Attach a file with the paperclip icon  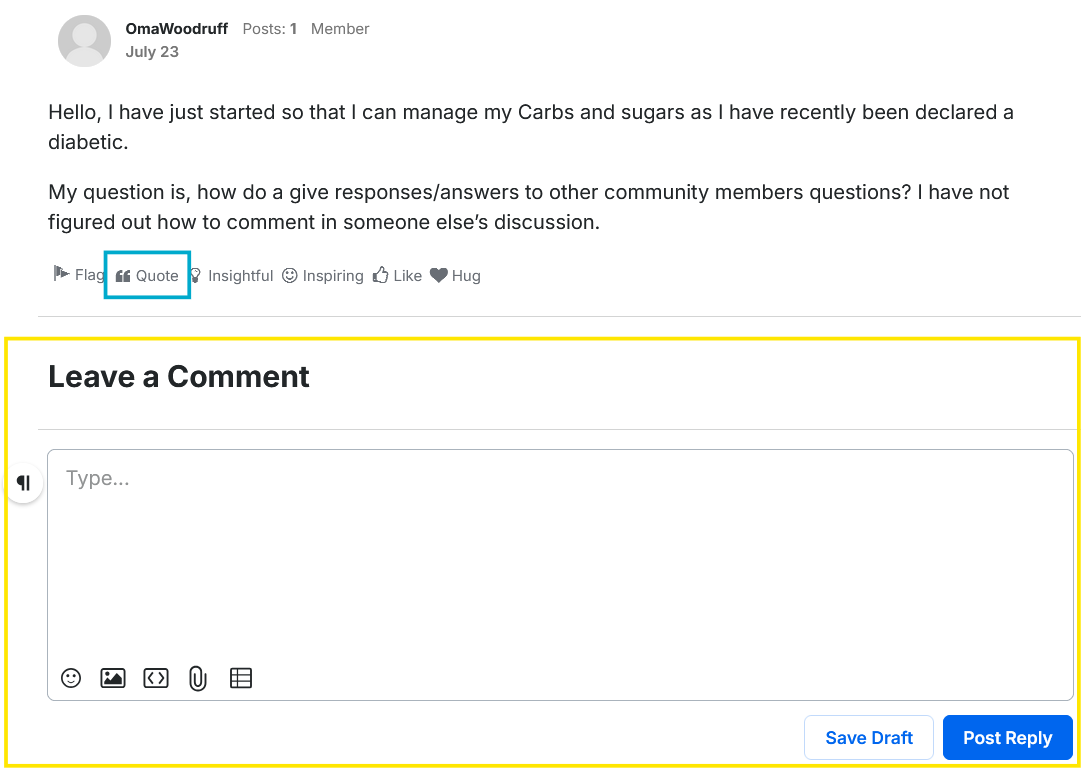[x=198, y=679]
